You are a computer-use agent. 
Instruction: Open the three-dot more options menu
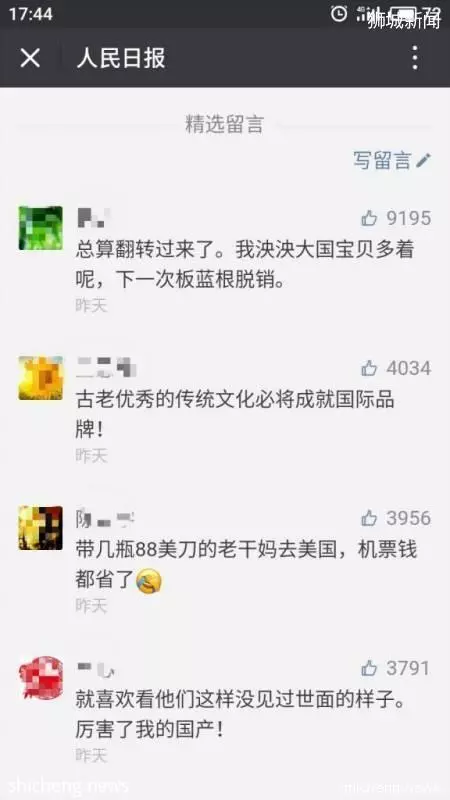(x=415, y=58)
